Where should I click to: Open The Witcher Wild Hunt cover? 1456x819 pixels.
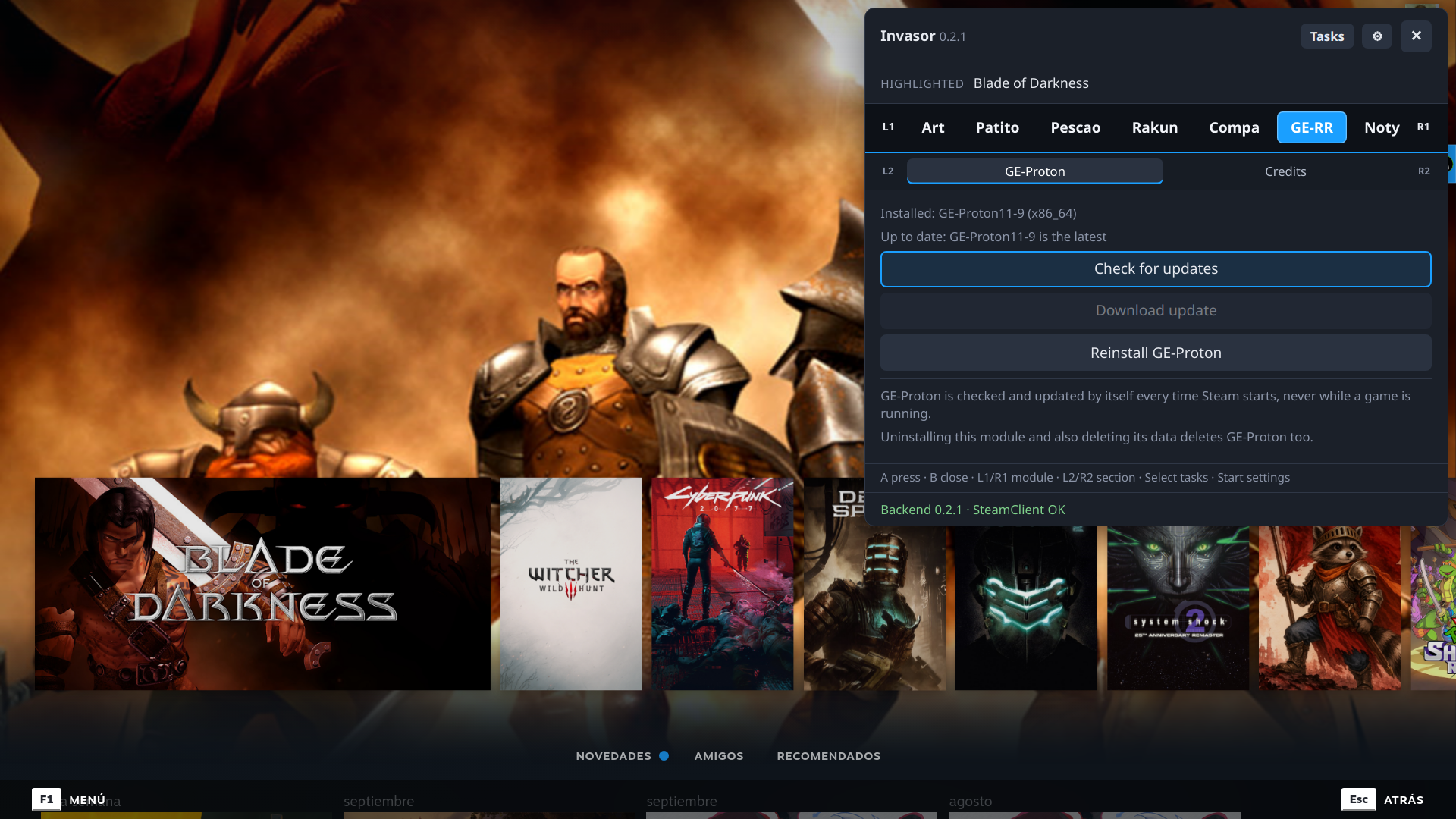point(571,584)
